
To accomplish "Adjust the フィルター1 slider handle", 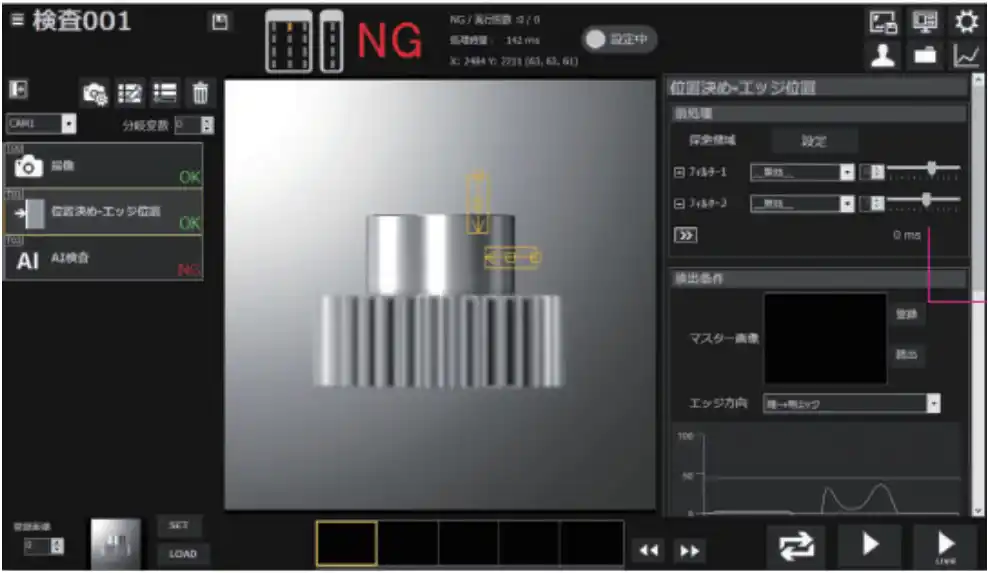I will pyautogui.click(x=932, y=168).
